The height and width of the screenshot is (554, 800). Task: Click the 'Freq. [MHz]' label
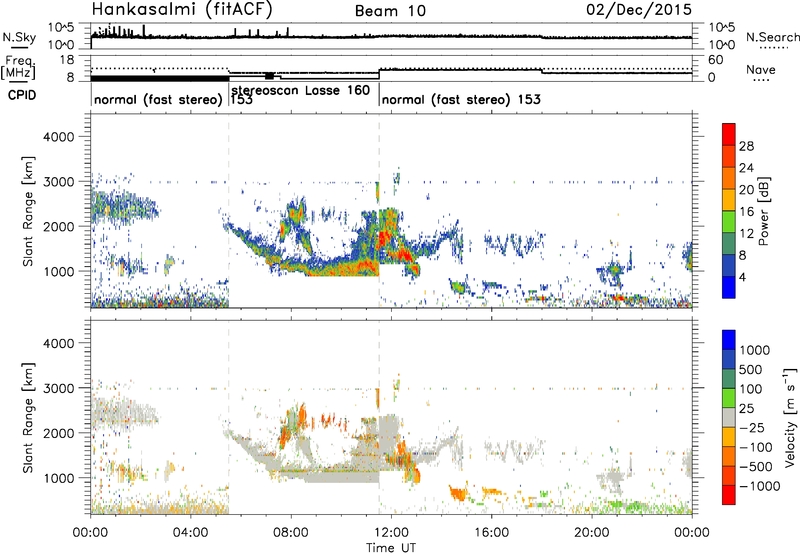pos(18,67)
